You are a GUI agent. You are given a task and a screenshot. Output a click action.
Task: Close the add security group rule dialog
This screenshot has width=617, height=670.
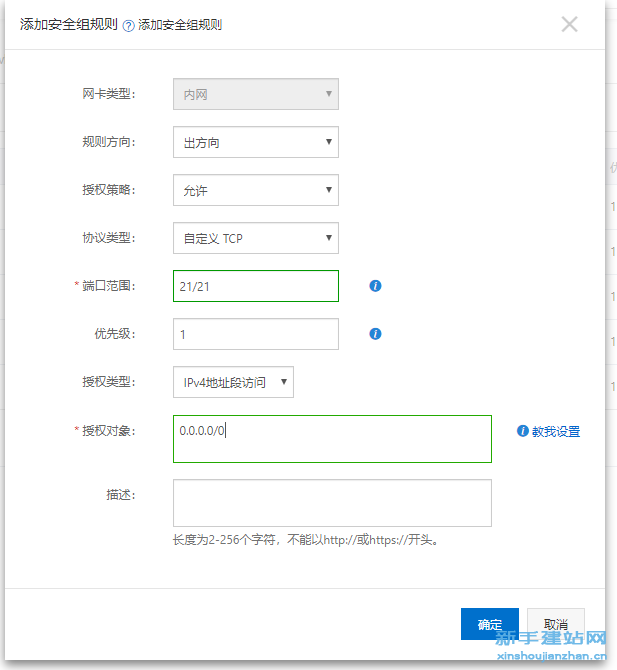click(569, 24)
